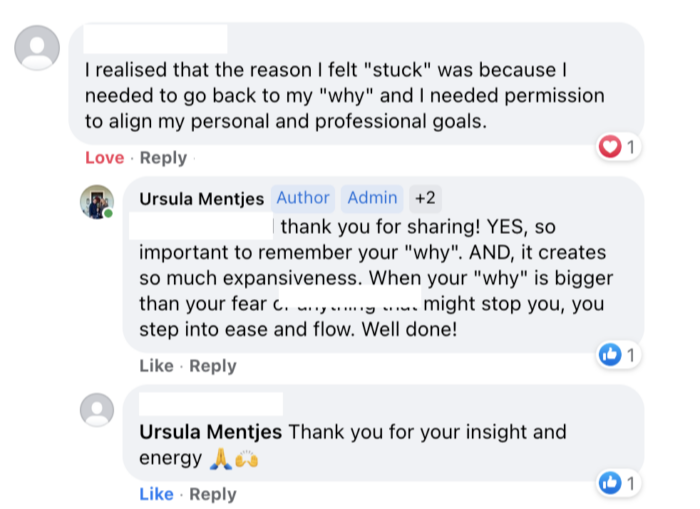Viewport: 700px width, 509px height.
Task: Click the reaction count on first comment
Action: [x=631, y=148]
